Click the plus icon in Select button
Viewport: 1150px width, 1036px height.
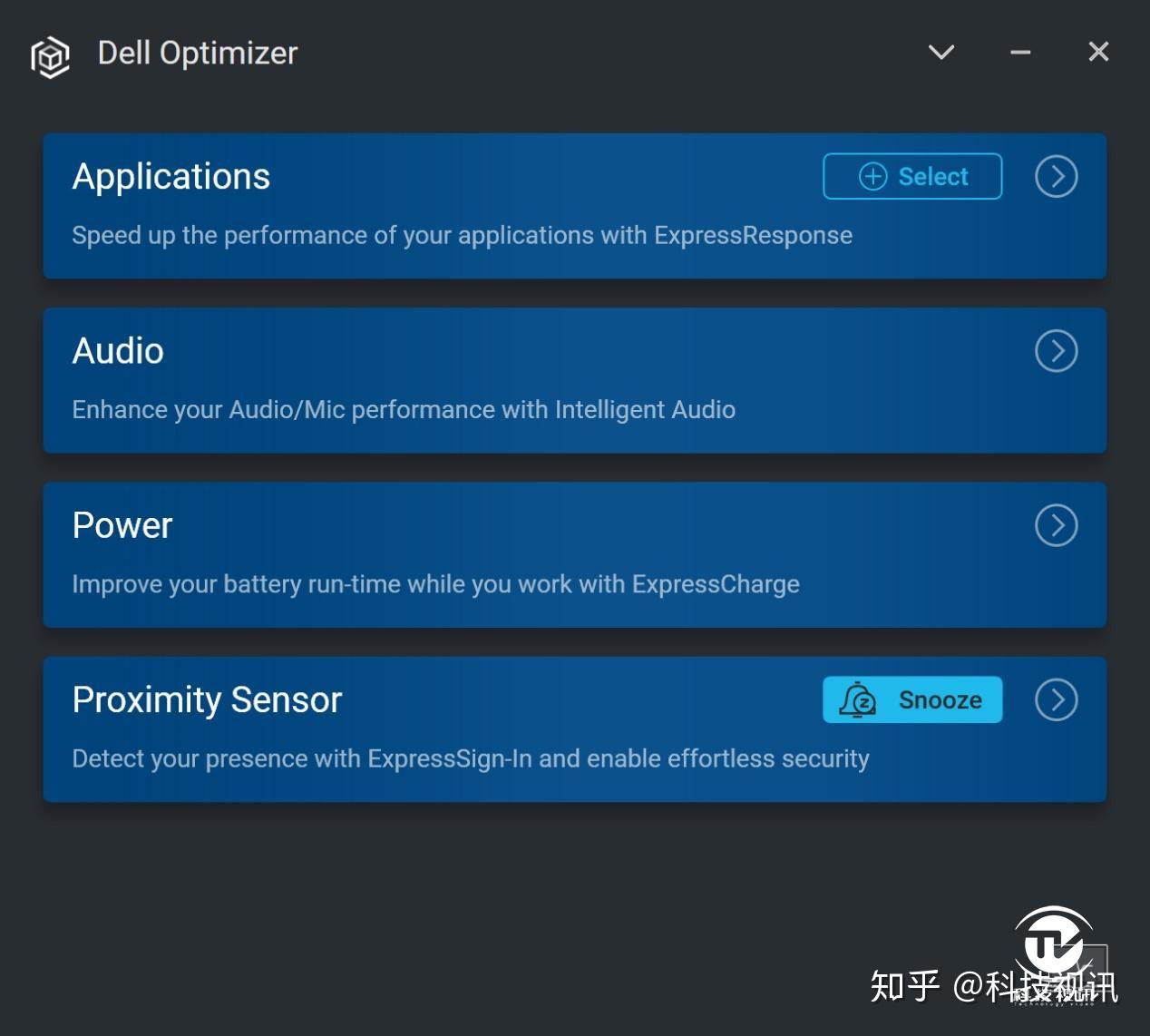pyautogui.click(x=872, y=176)
